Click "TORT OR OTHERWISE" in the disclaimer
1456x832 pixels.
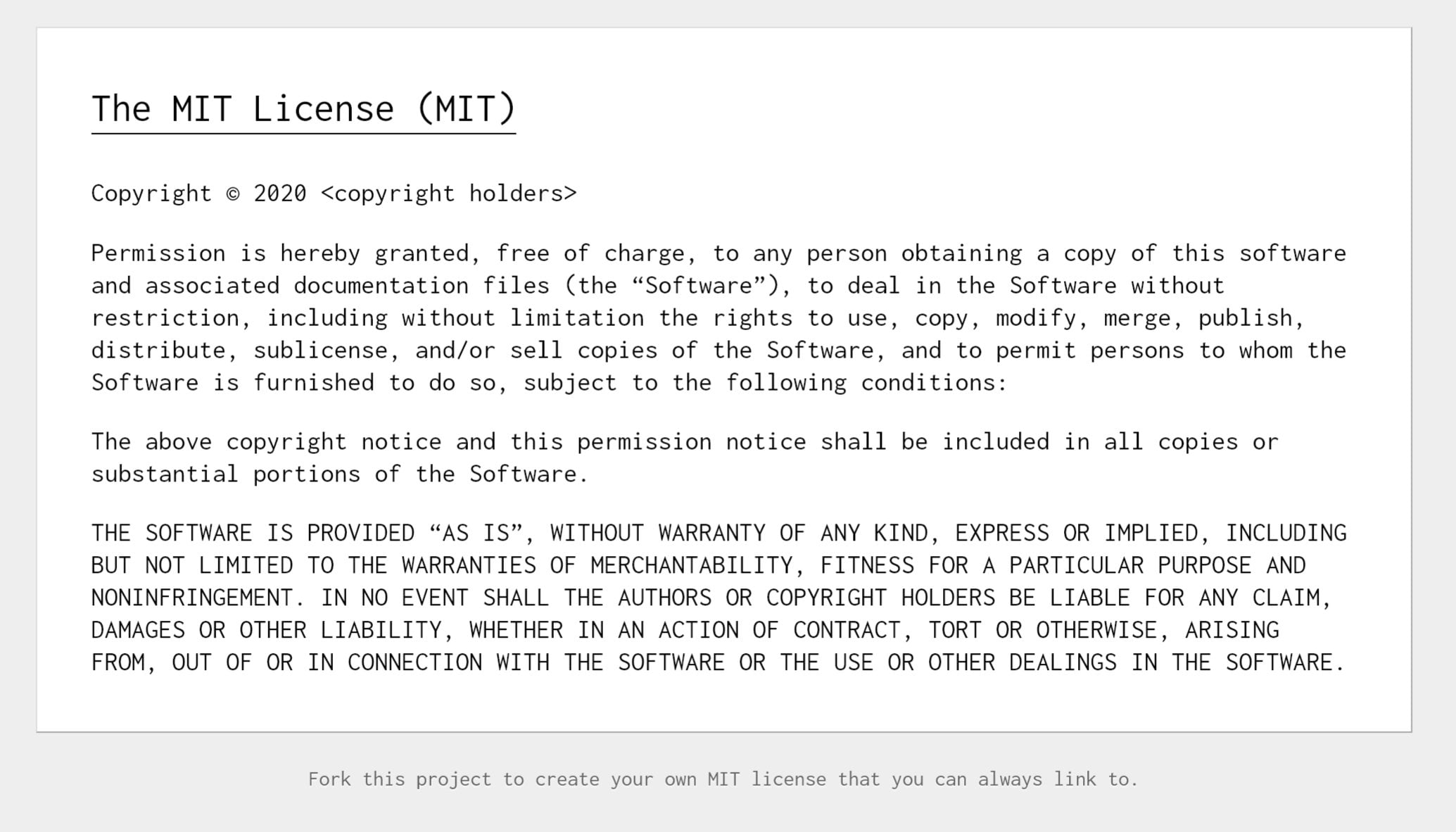tap(1042, 631)
